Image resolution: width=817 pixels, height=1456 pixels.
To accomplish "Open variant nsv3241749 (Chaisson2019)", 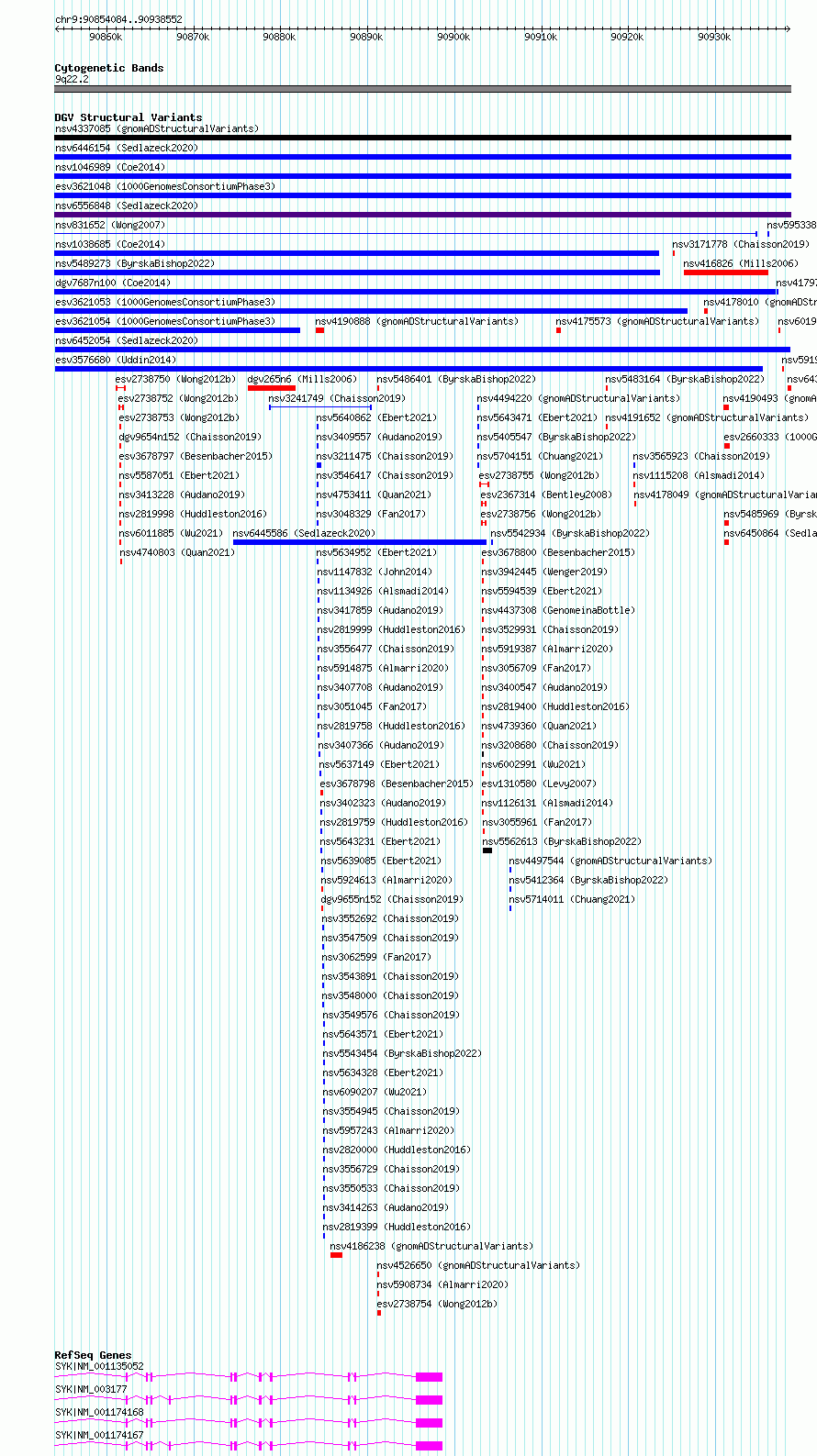I will point(337,398).
